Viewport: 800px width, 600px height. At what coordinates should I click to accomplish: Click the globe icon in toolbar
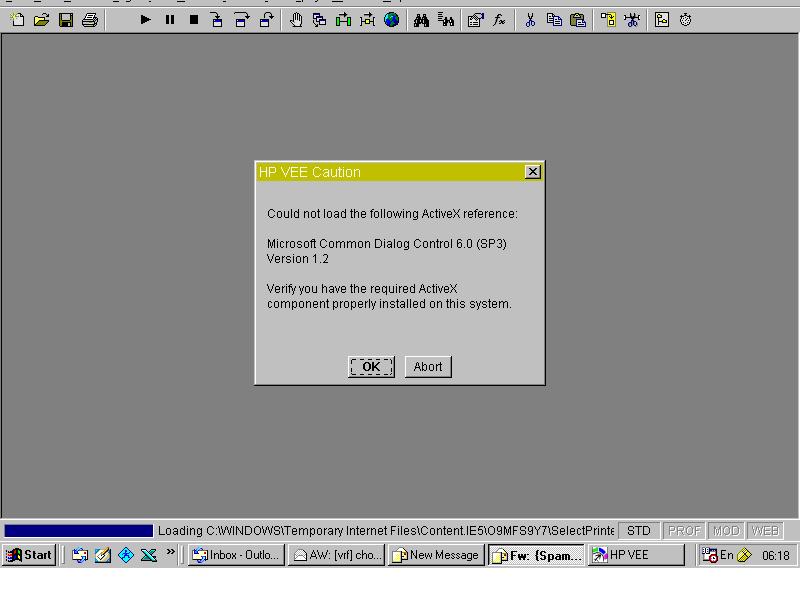[392, 20]
